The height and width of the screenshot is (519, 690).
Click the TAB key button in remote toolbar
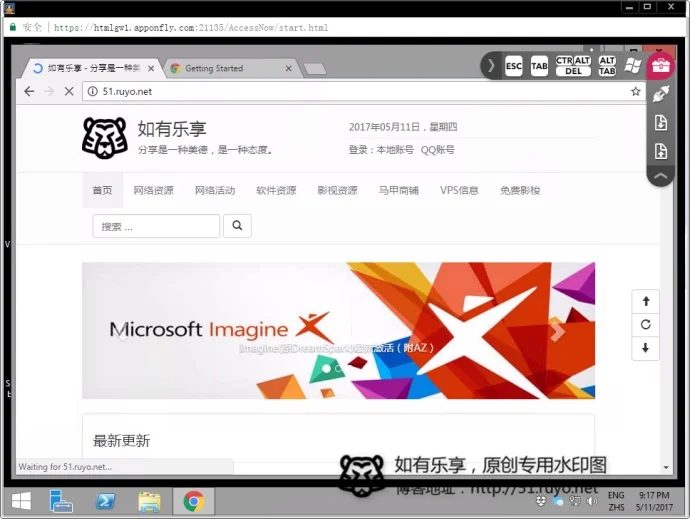tap(539, 66)
